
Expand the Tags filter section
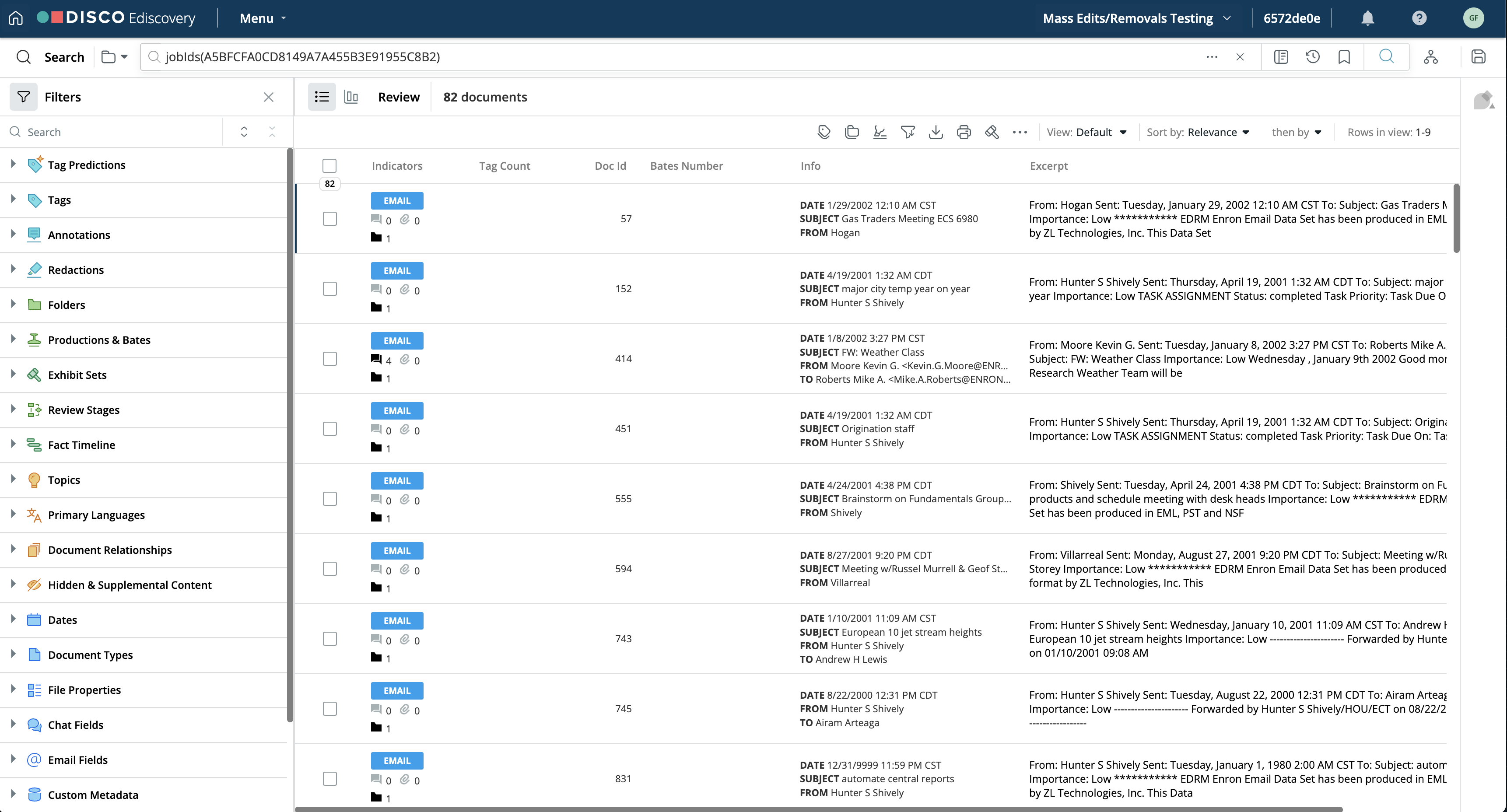coord(13,199)
